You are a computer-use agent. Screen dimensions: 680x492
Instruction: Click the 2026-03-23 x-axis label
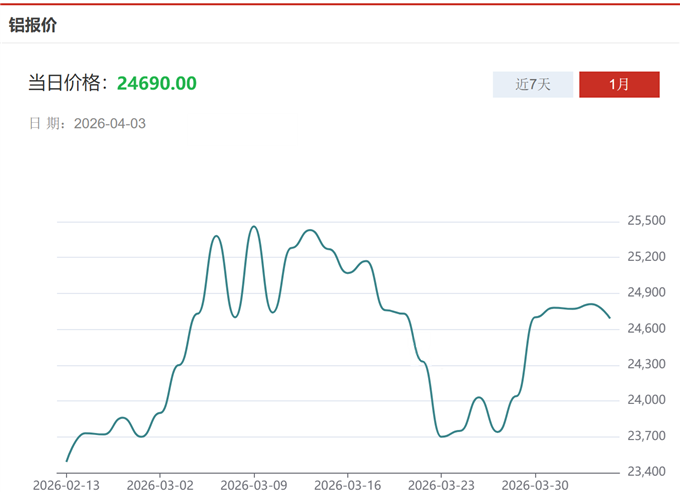[x=441, y=484]
